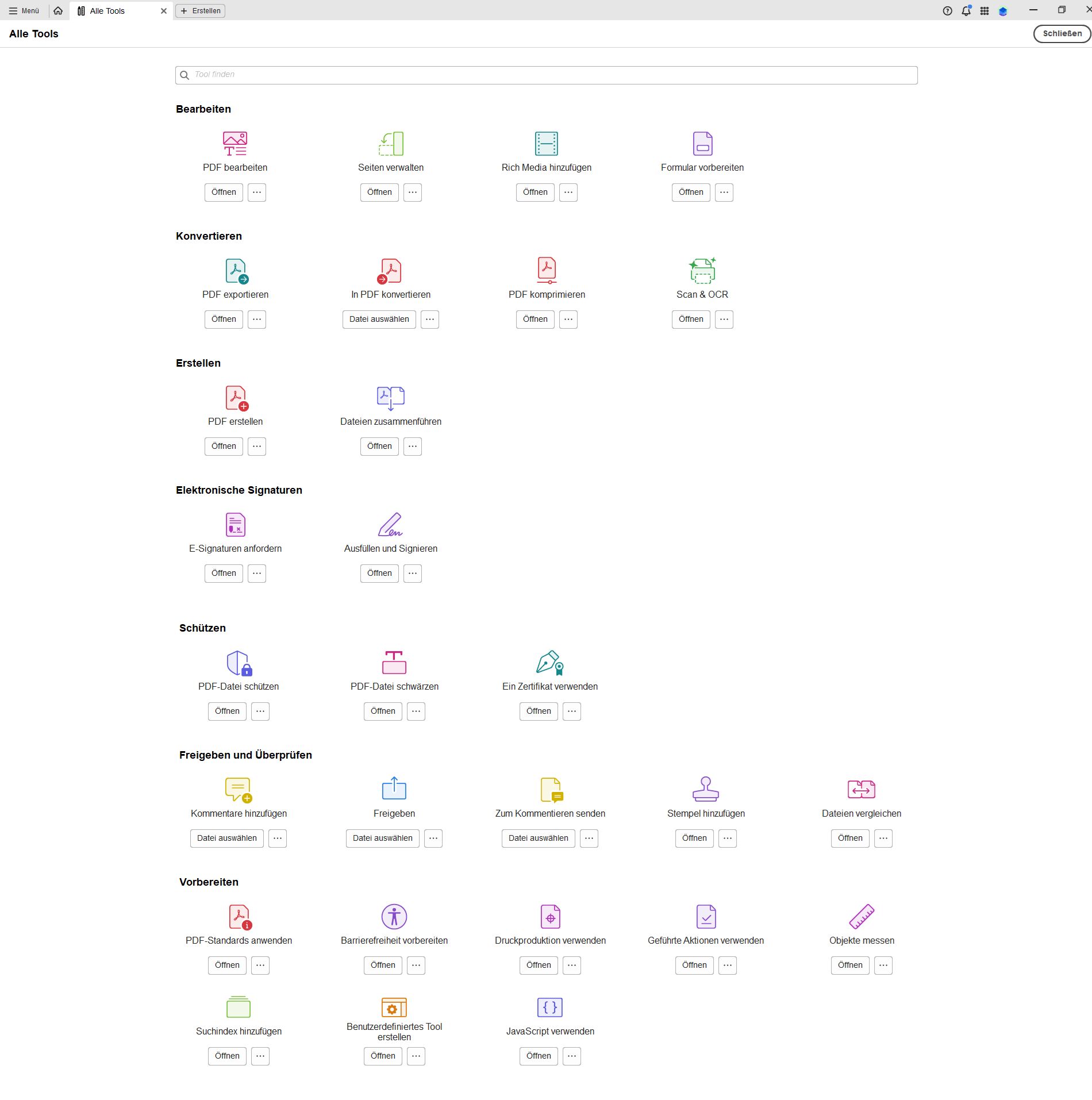Image resolution: width=1092 pixels, height=1100 pixels.
Task: Select the Formular vorbereiten icon
Action: click(702, 144)
